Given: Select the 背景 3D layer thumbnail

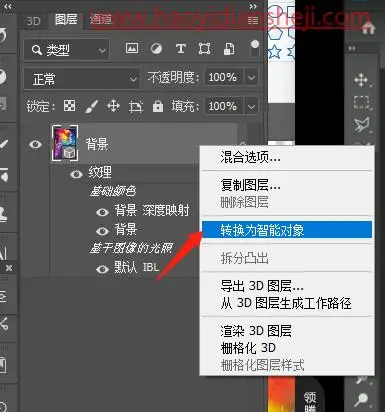Looking at the screenshot, I should point(65,143).
